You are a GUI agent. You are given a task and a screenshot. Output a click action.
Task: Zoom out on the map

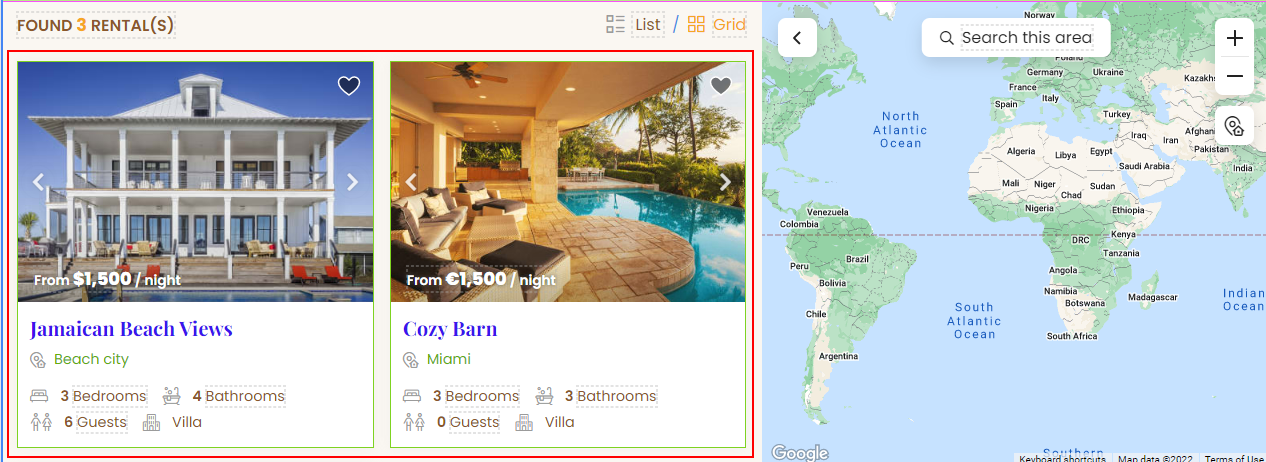(1235, 76)
